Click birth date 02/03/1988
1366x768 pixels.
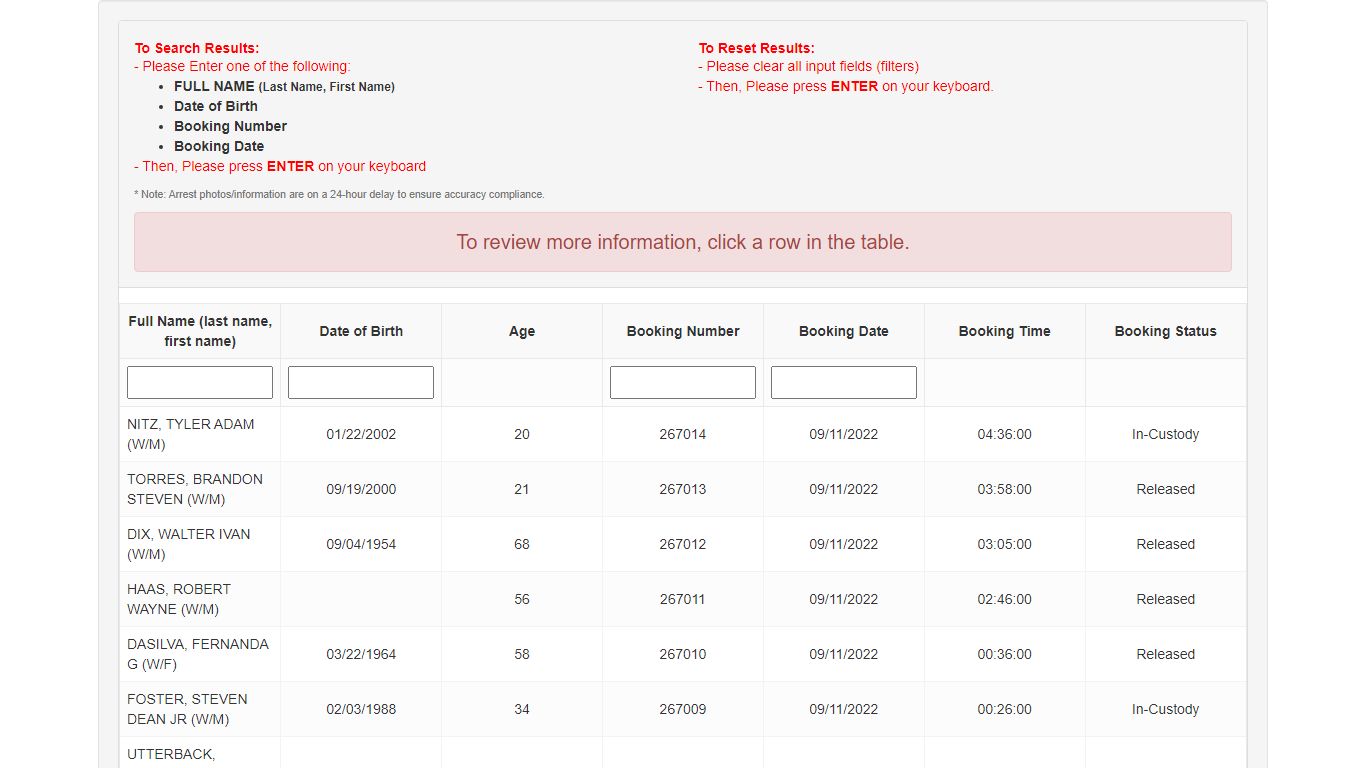point(361,709)
